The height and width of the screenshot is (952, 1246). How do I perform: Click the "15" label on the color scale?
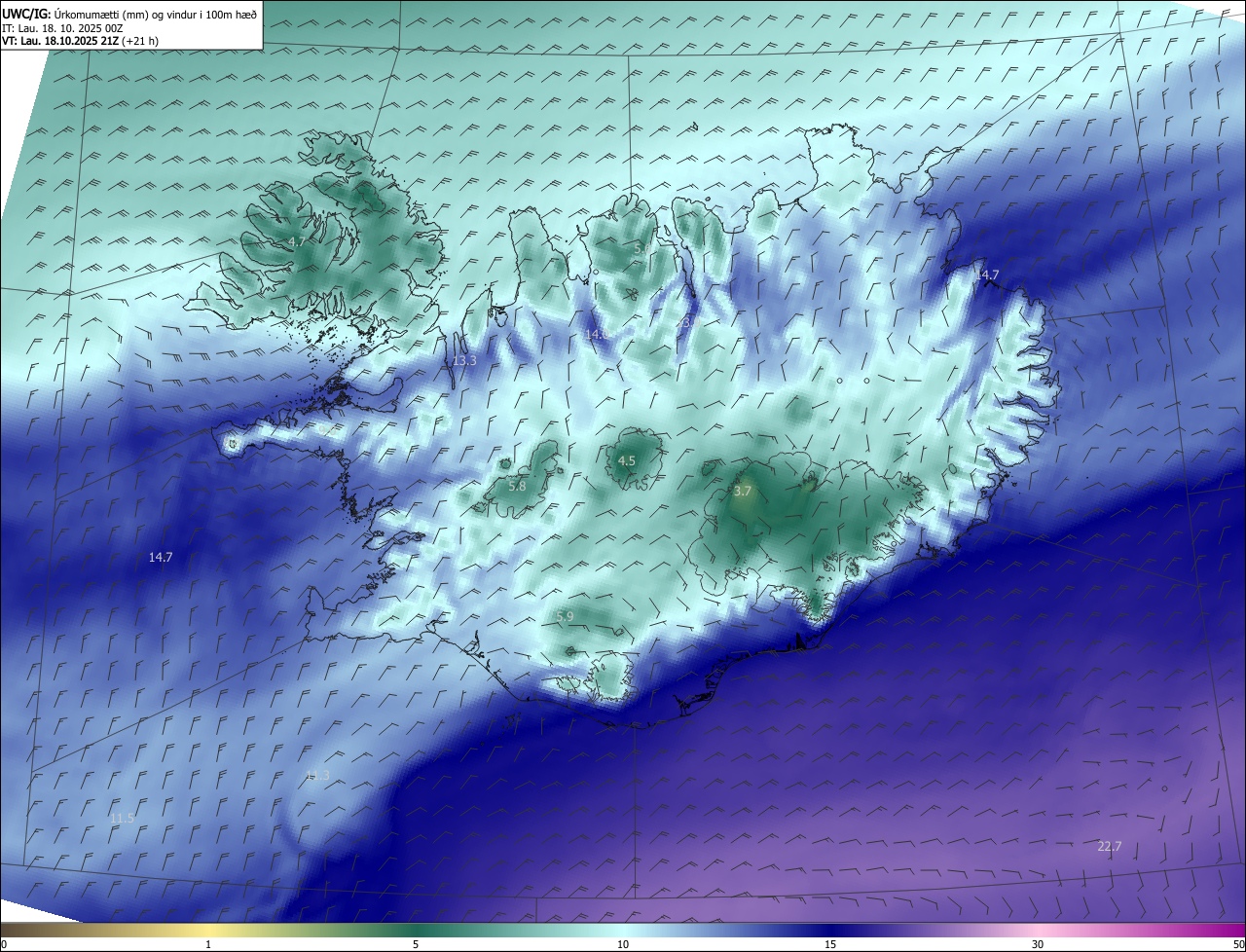click(x=830, y=945)
